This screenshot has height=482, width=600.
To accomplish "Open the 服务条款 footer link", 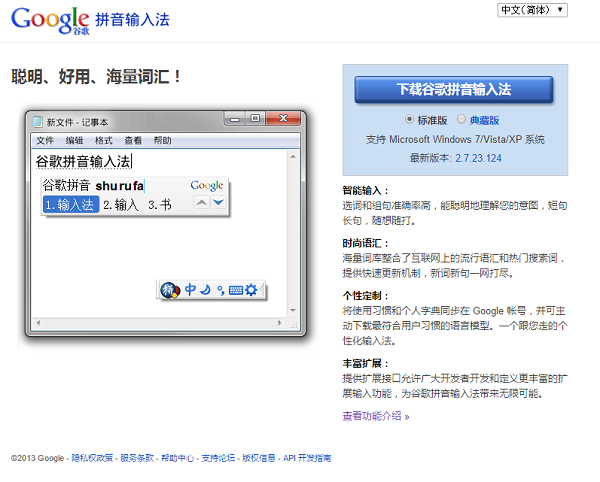I will tap(137, 458).
